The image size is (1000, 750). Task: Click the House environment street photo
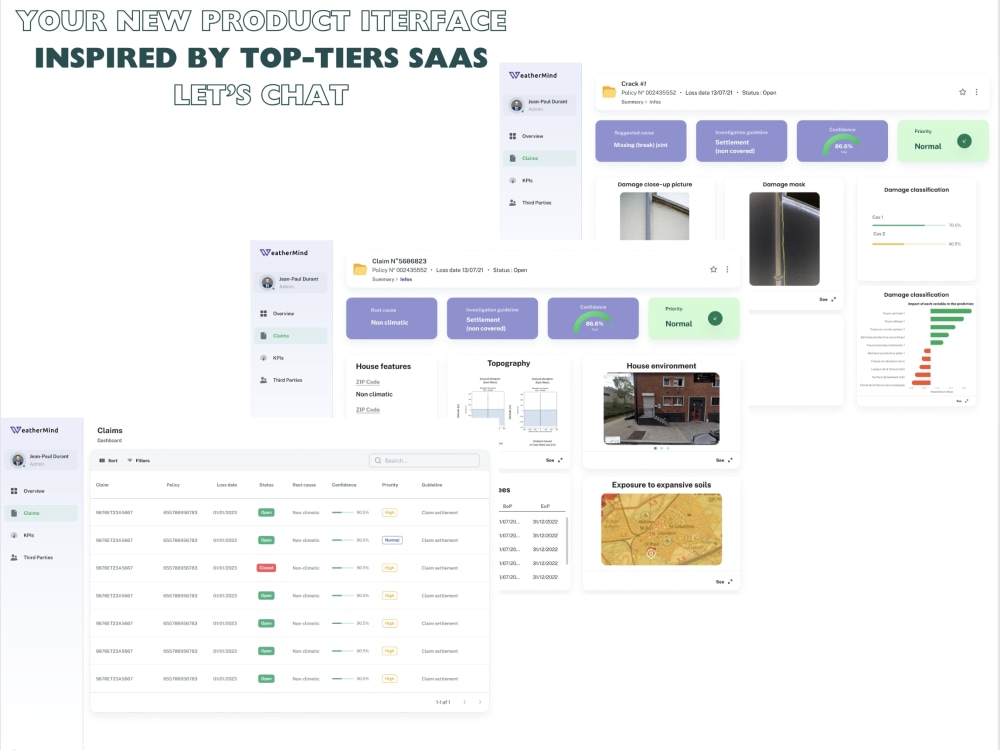click(x=661, y=409)
